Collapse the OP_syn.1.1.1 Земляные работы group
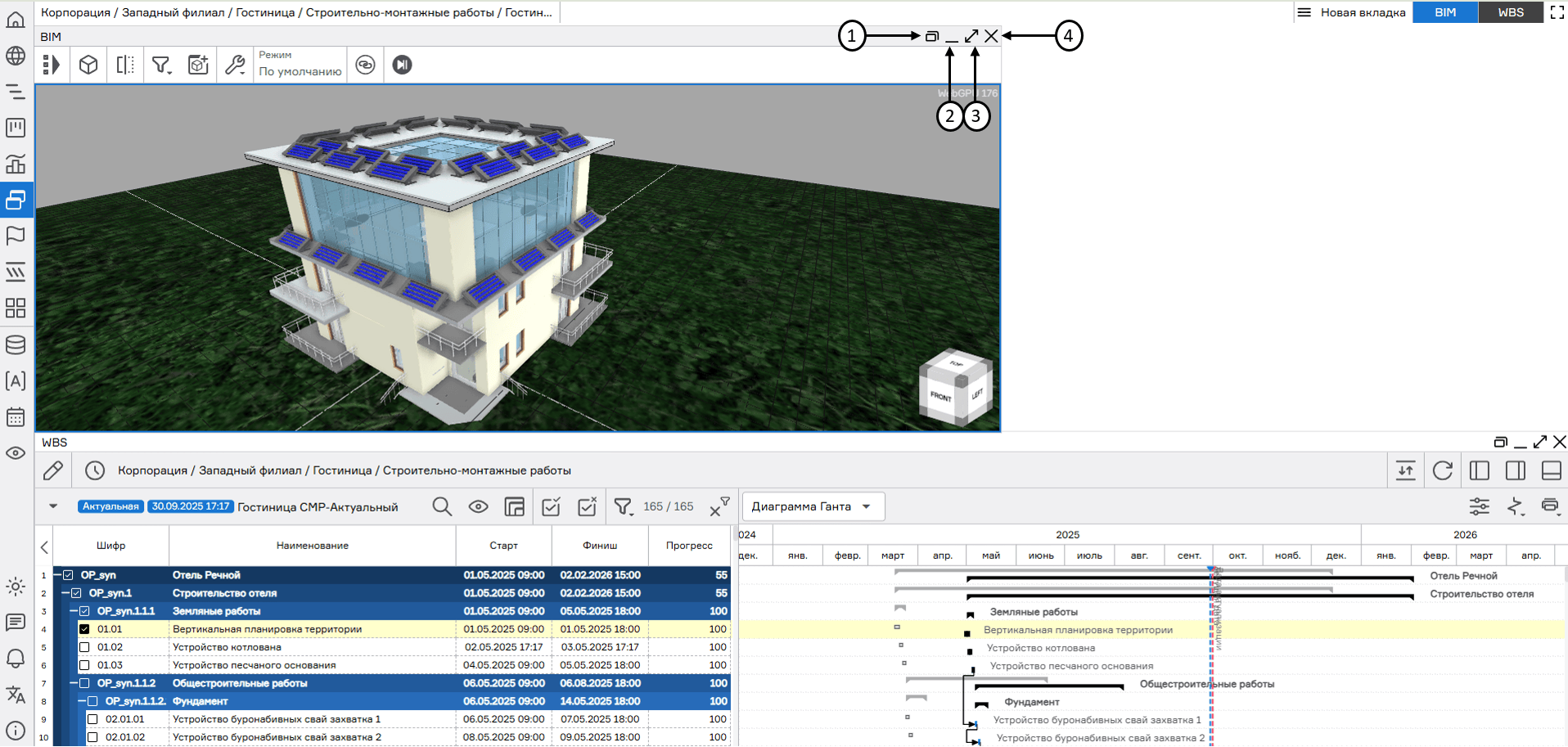1568x747 pixels. pos(74,611)
